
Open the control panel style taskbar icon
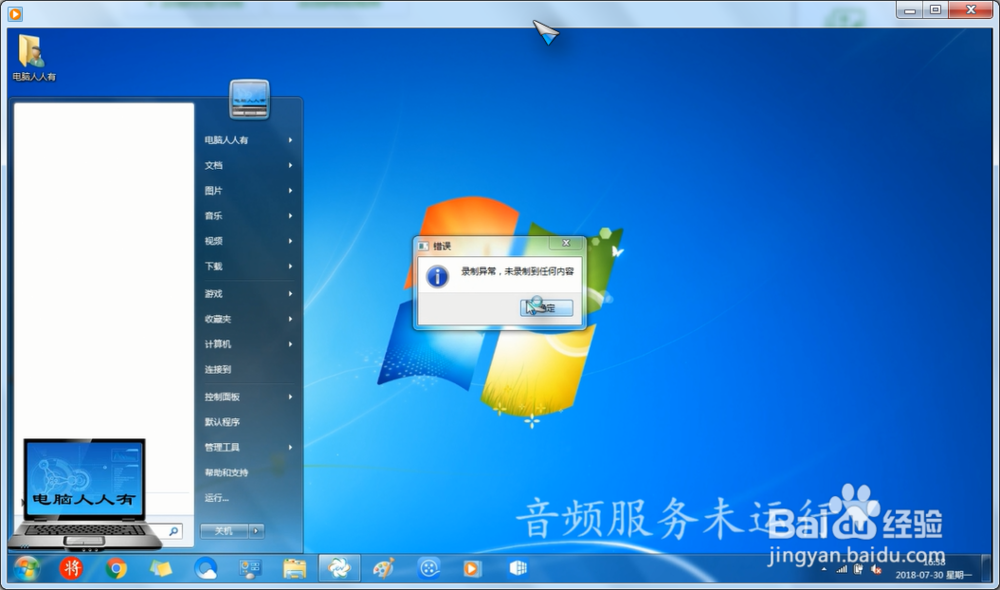pos(250,569)
